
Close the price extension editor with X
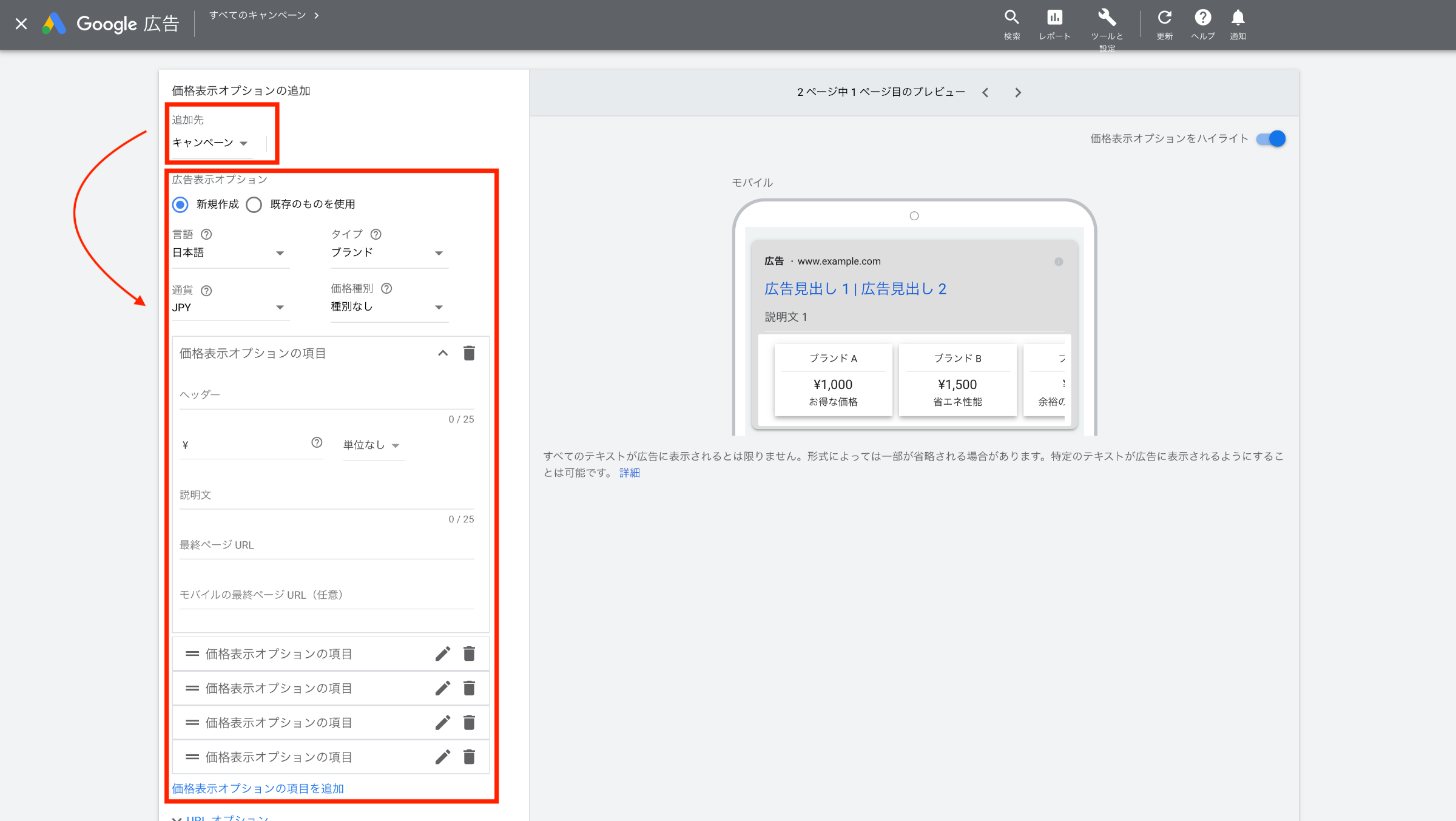click(x=21, y=24)
